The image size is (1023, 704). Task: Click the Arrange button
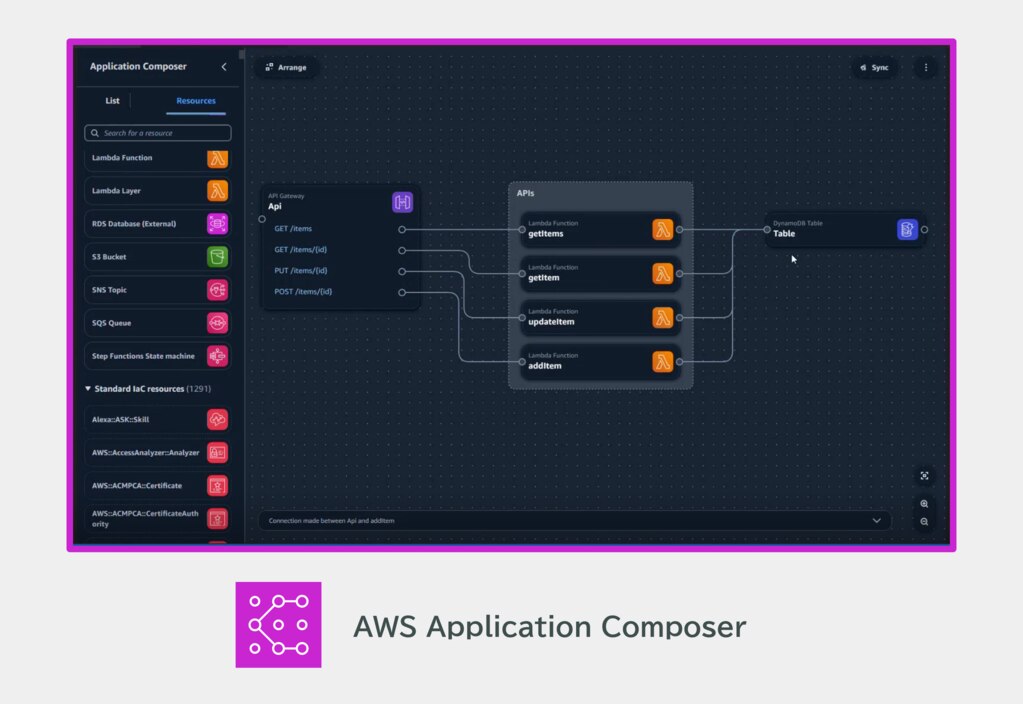tap(286, 67)
